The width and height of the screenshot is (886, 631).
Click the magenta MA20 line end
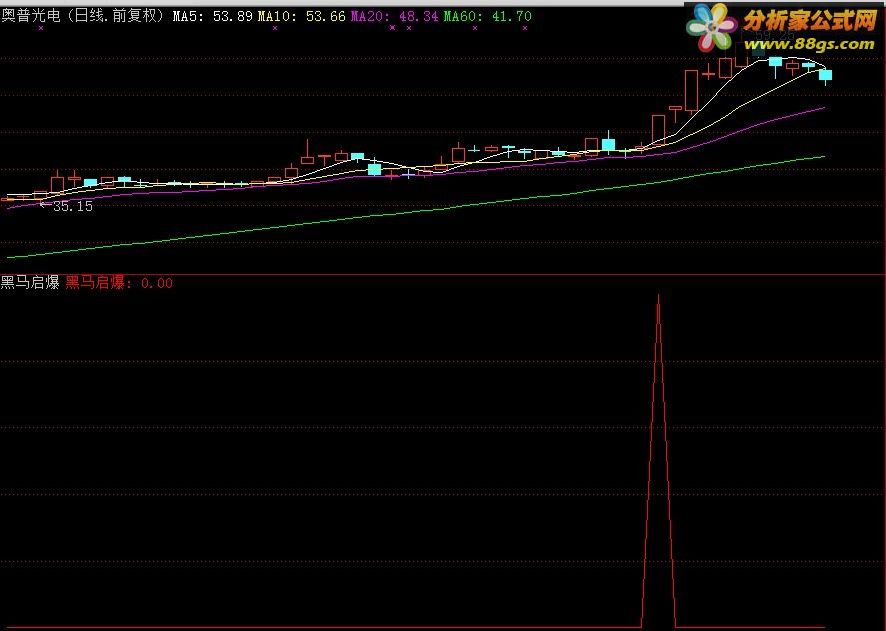pyautogui.click(x=824, y=107)
